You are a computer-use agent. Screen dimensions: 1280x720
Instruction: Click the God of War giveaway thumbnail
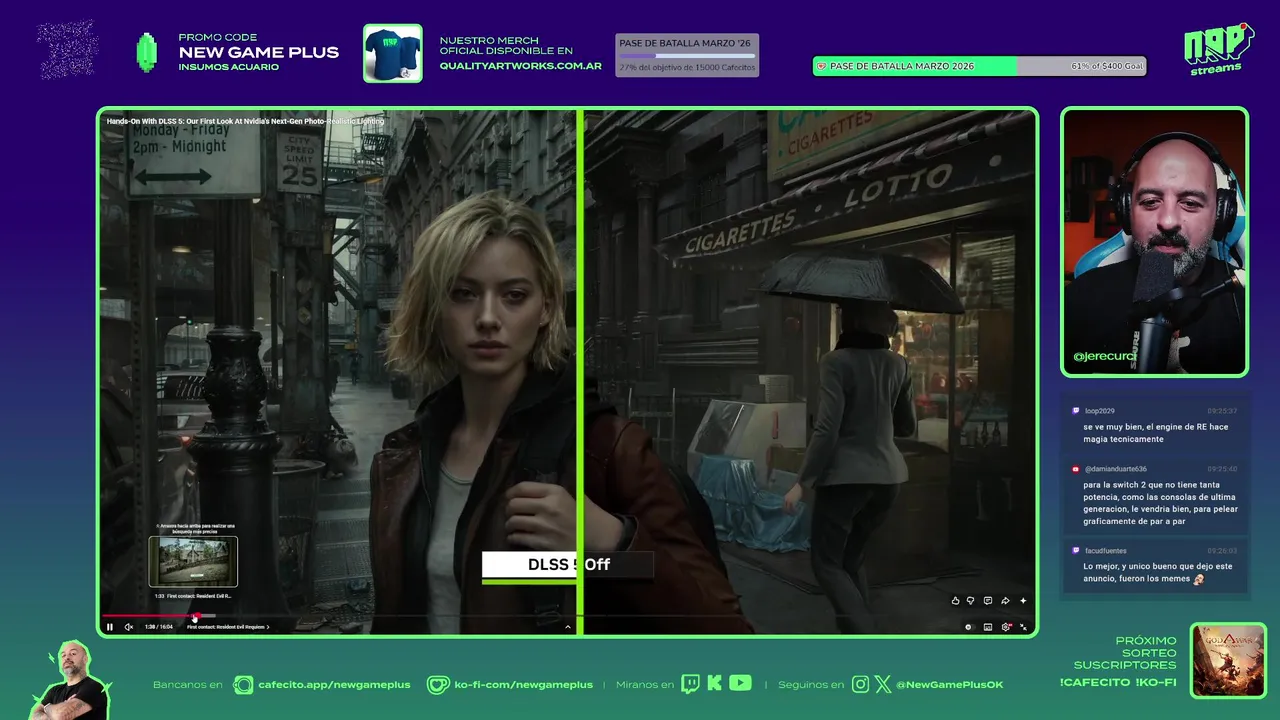(1228, 660)
